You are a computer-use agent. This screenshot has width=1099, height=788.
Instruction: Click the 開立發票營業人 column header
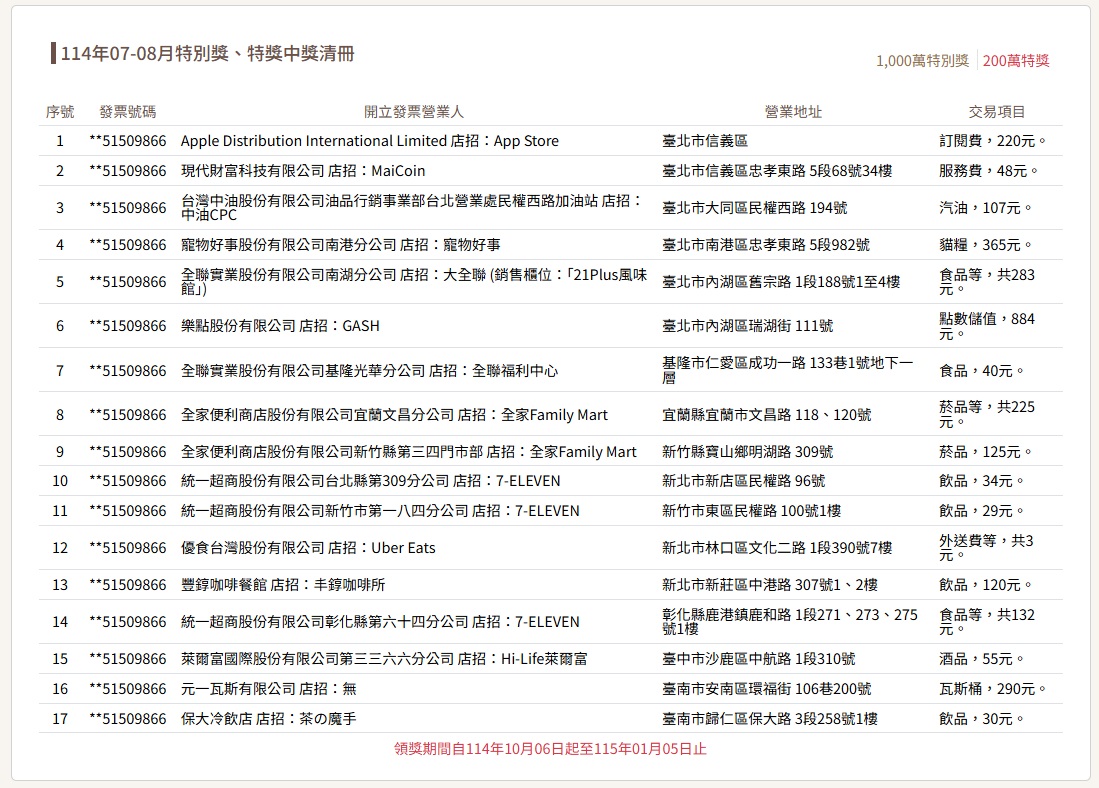pyautogui.click(x=413, y=112)
